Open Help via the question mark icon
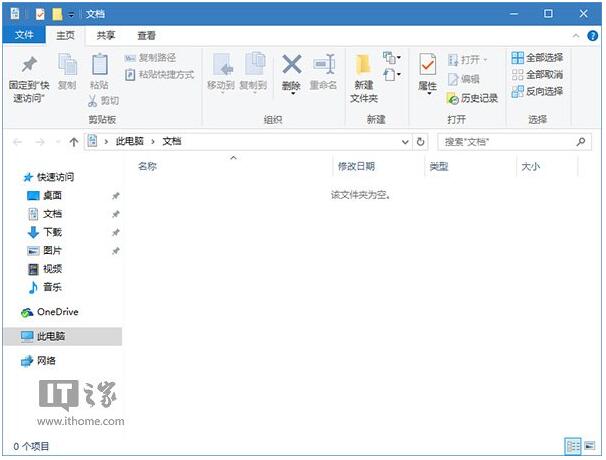Viewport: 606px width, 460px height. click(x=592, y=36)
